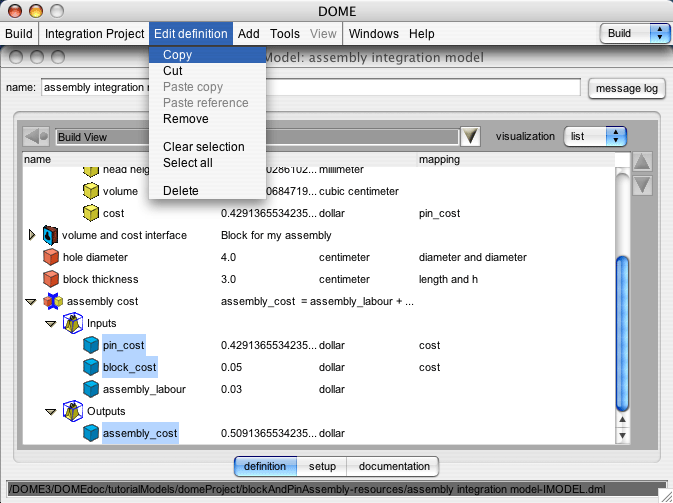Click the Outputs filter icon
673x503 pixels.
pyautogui.click(x=73, y=411)
